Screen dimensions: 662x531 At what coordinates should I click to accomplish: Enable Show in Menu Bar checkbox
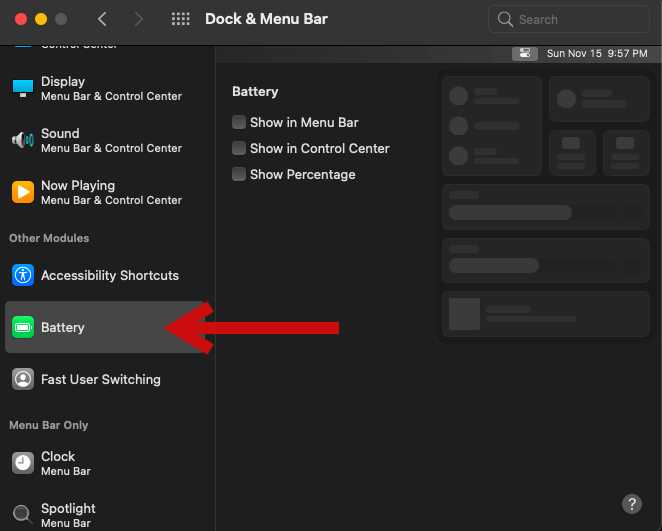pos(239,122)
